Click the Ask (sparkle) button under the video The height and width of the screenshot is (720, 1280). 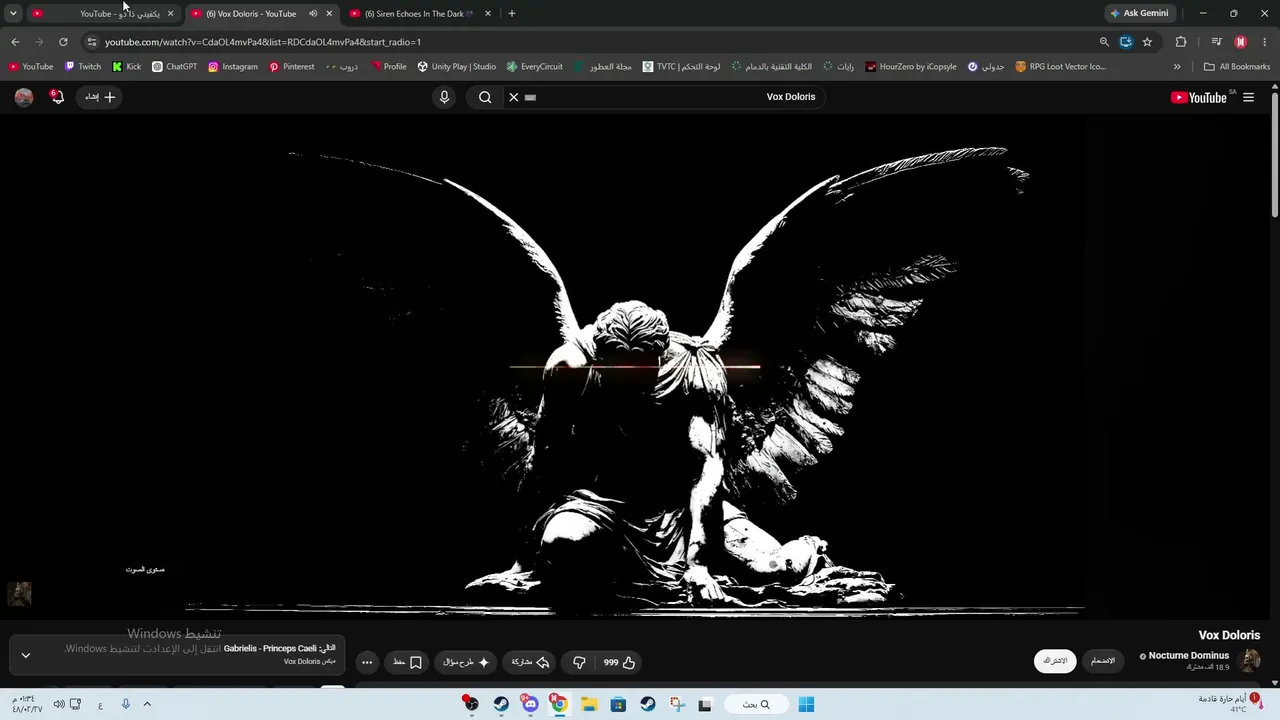coord(466,662)
